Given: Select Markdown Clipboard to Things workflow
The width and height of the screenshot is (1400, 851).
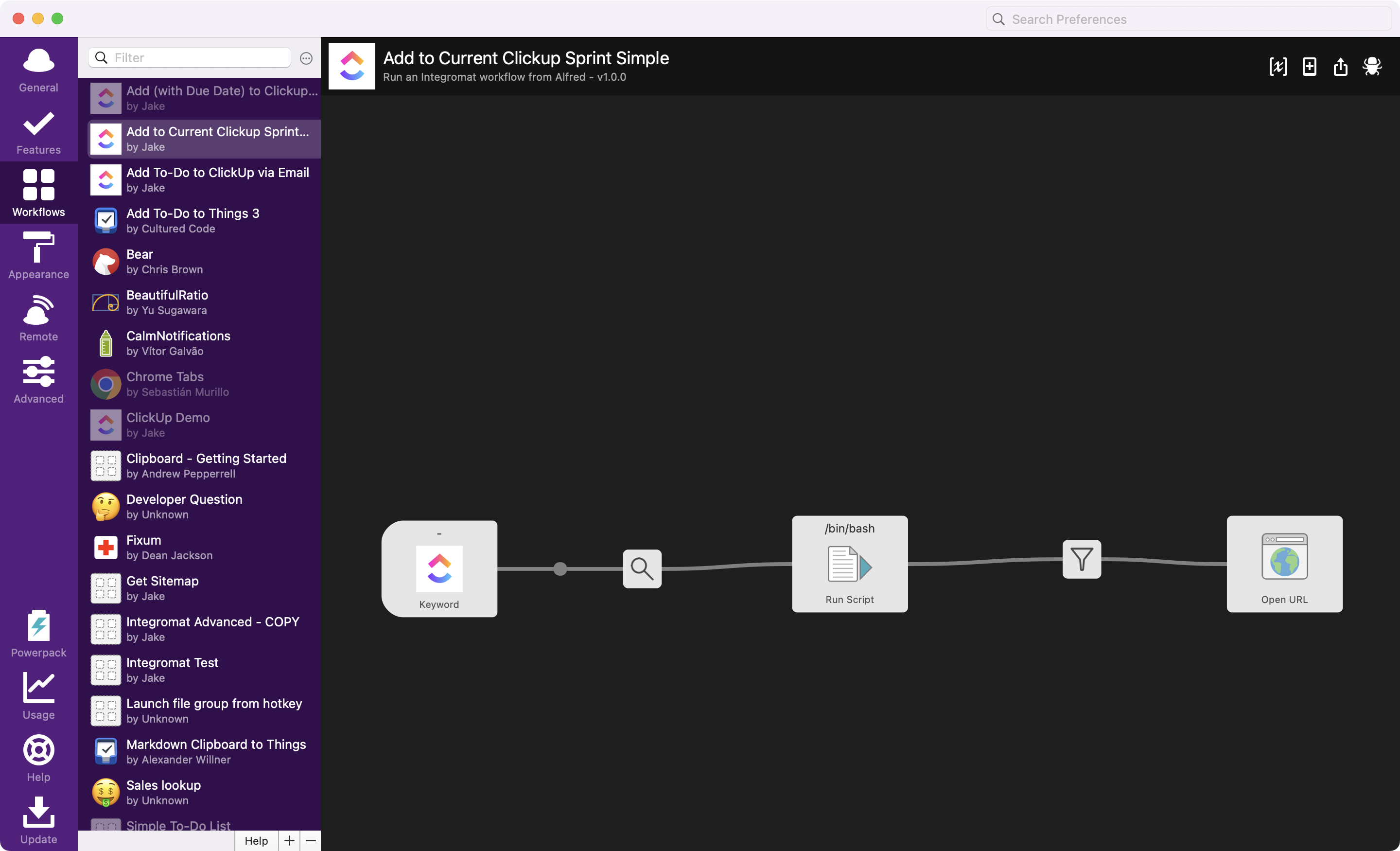Looking at the screenshot, I should pyautogui.click(x=204, y=751).
